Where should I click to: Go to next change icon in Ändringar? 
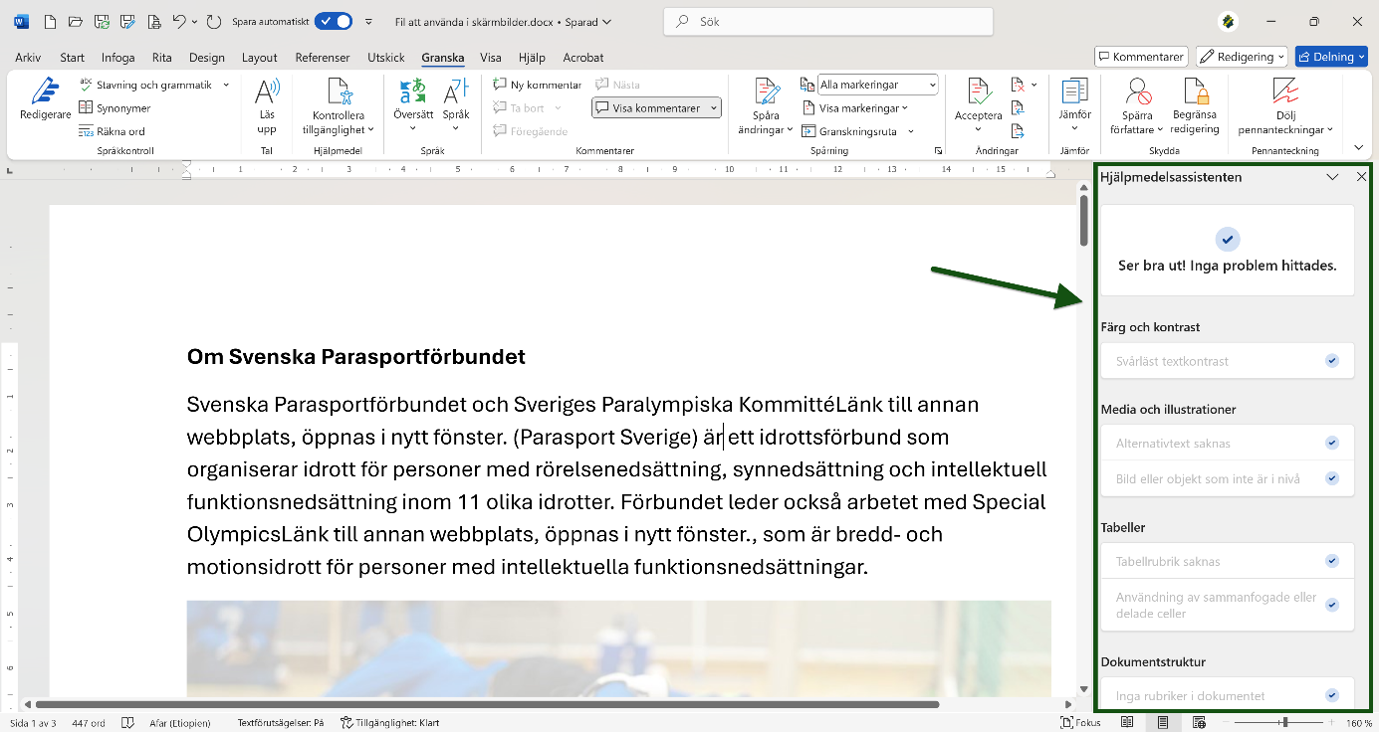coord(1018,131)
